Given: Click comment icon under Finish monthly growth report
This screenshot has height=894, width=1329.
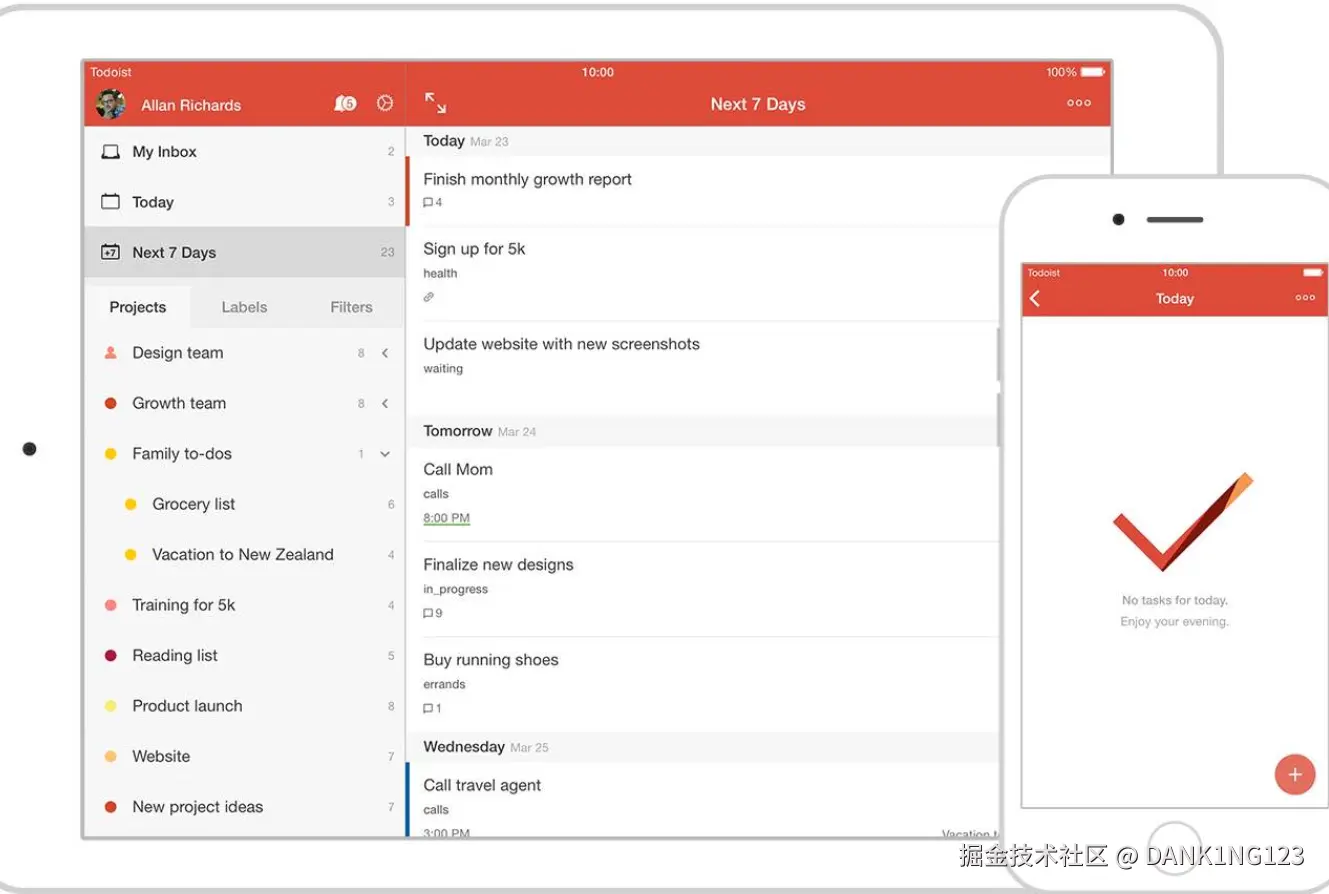Looking at the screenshot, I should (x=428, y=202).
